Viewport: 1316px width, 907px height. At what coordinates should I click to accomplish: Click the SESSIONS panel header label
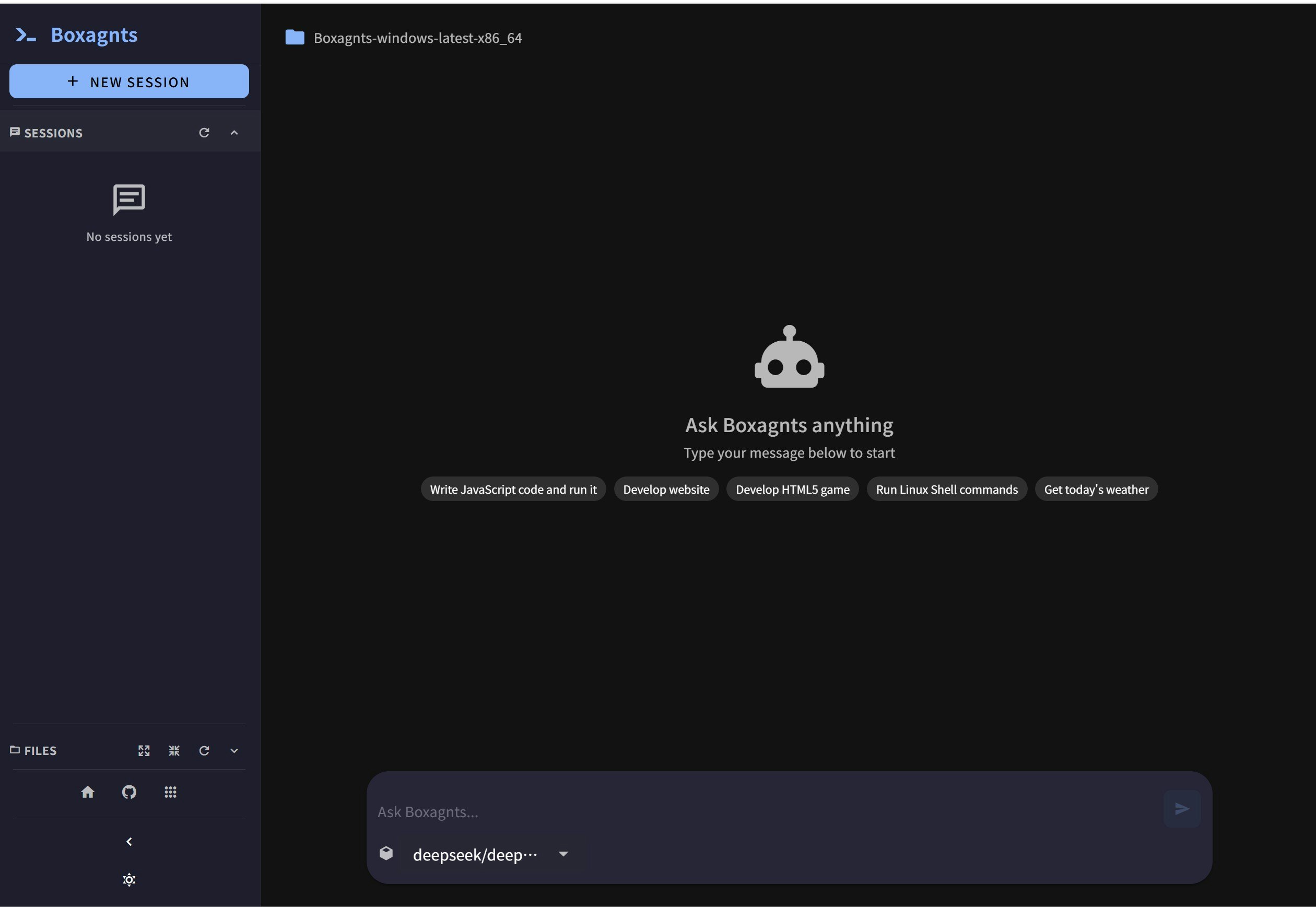click(53, 133)
